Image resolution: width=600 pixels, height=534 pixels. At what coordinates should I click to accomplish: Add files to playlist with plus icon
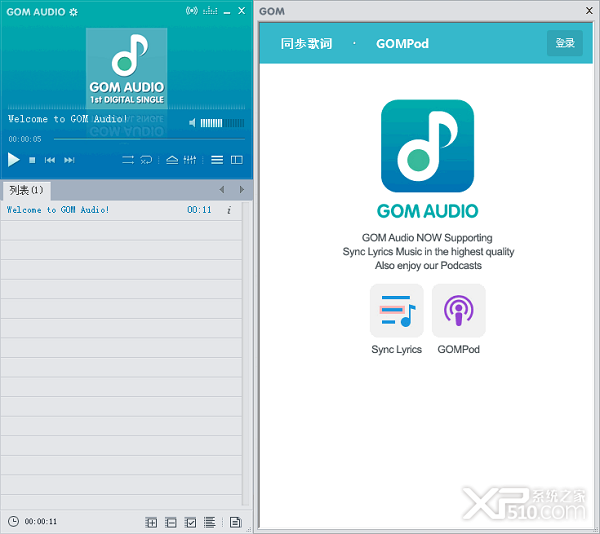tap(151, 522)
